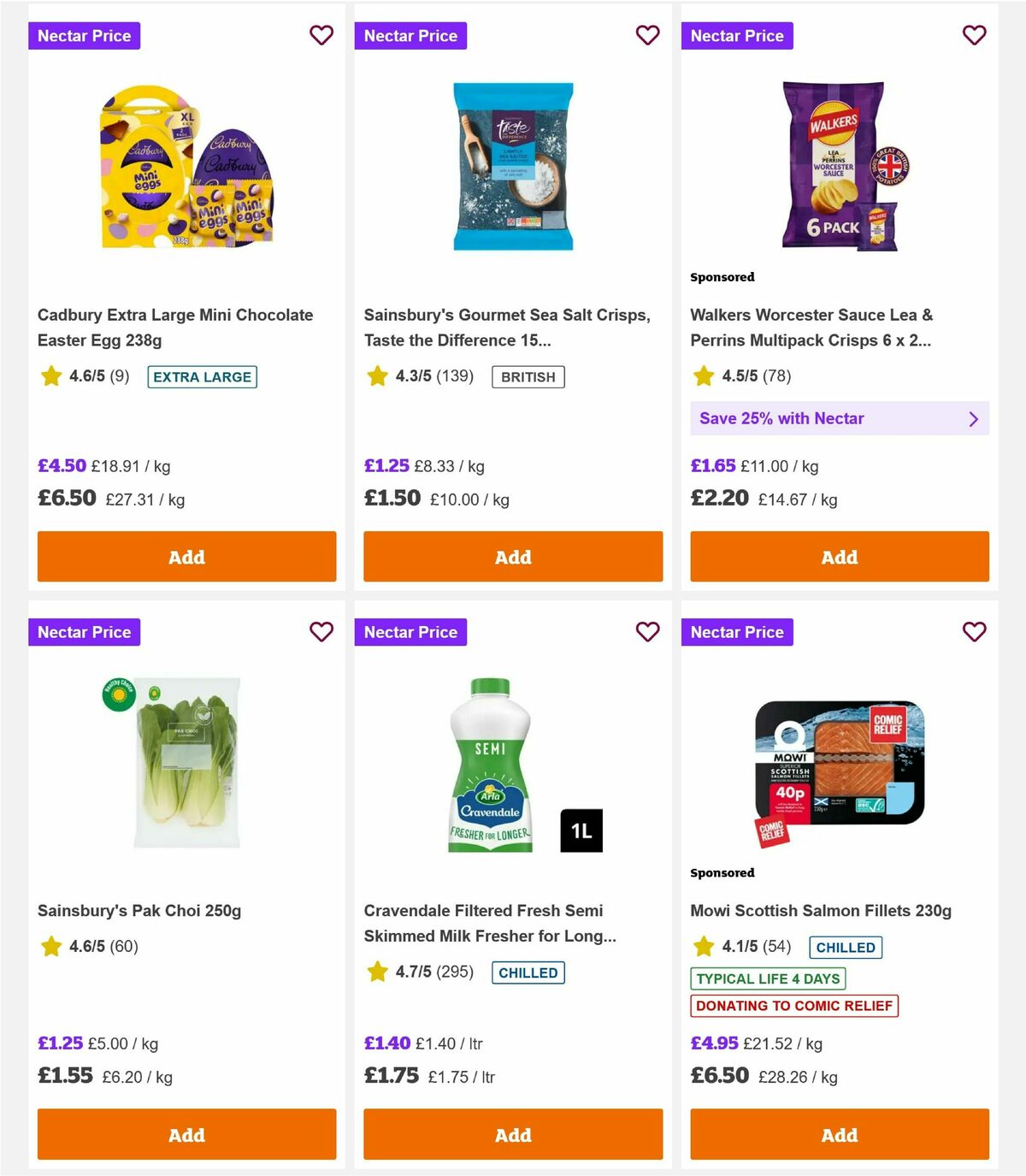This screenshot has height=1176, width=1026.
Task: Favourite the Sainsbury's Pak Choi
Action: coord(321,632)
